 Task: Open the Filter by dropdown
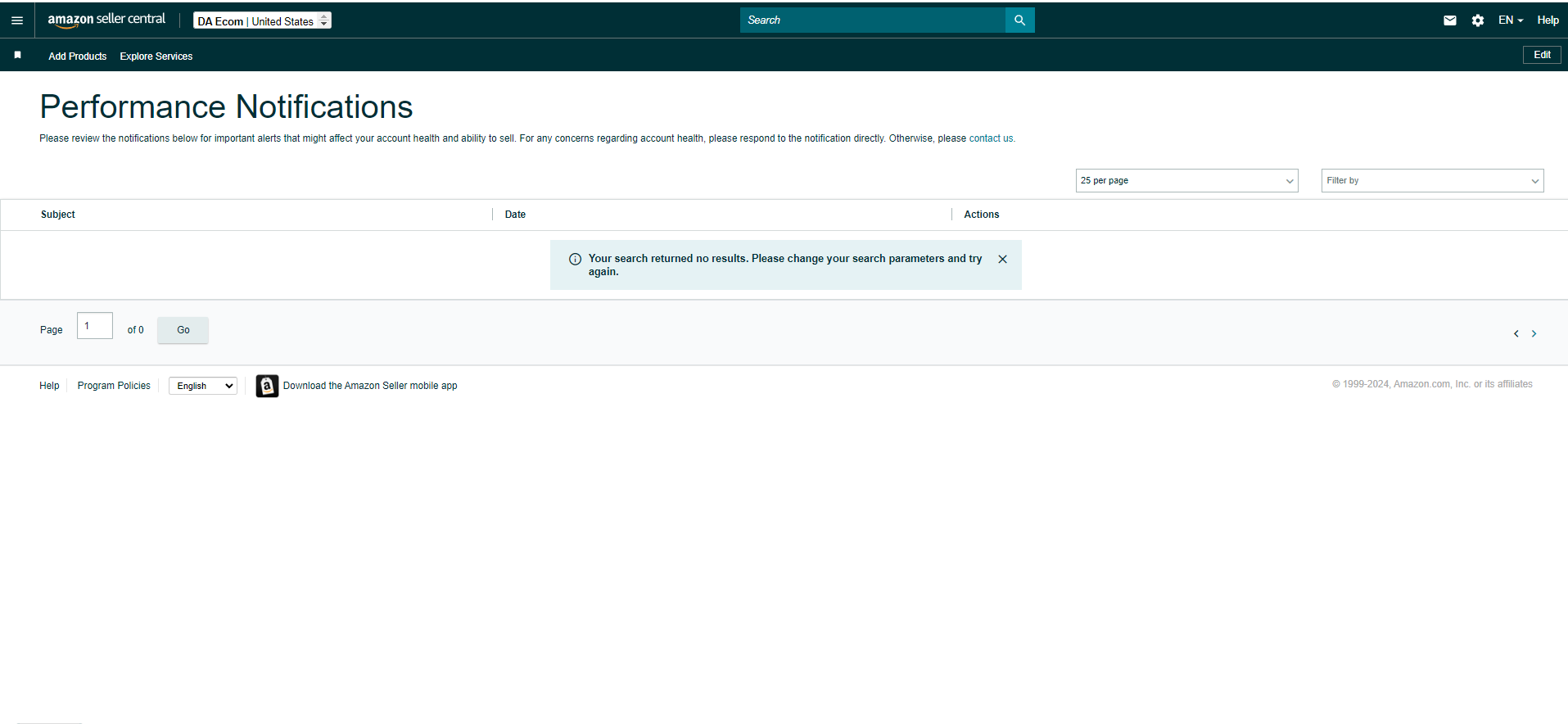[x=1433, y=180]
